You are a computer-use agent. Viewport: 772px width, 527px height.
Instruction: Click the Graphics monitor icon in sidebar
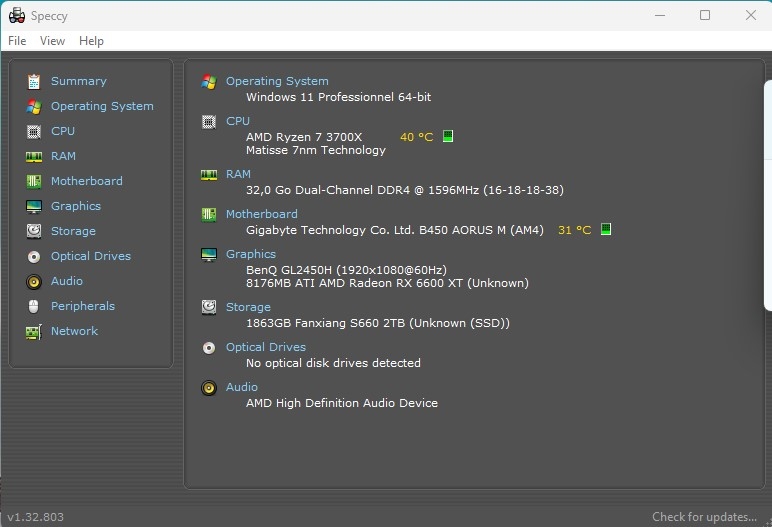click(x=33, y=206)
